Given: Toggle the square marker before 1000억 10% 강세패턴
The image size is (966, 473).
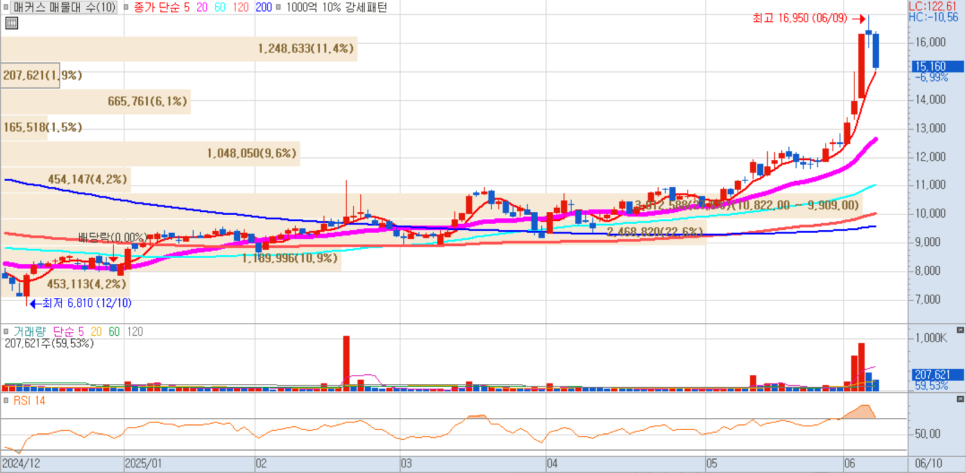Looking at the screenshot, I should (x=279, y=7).
